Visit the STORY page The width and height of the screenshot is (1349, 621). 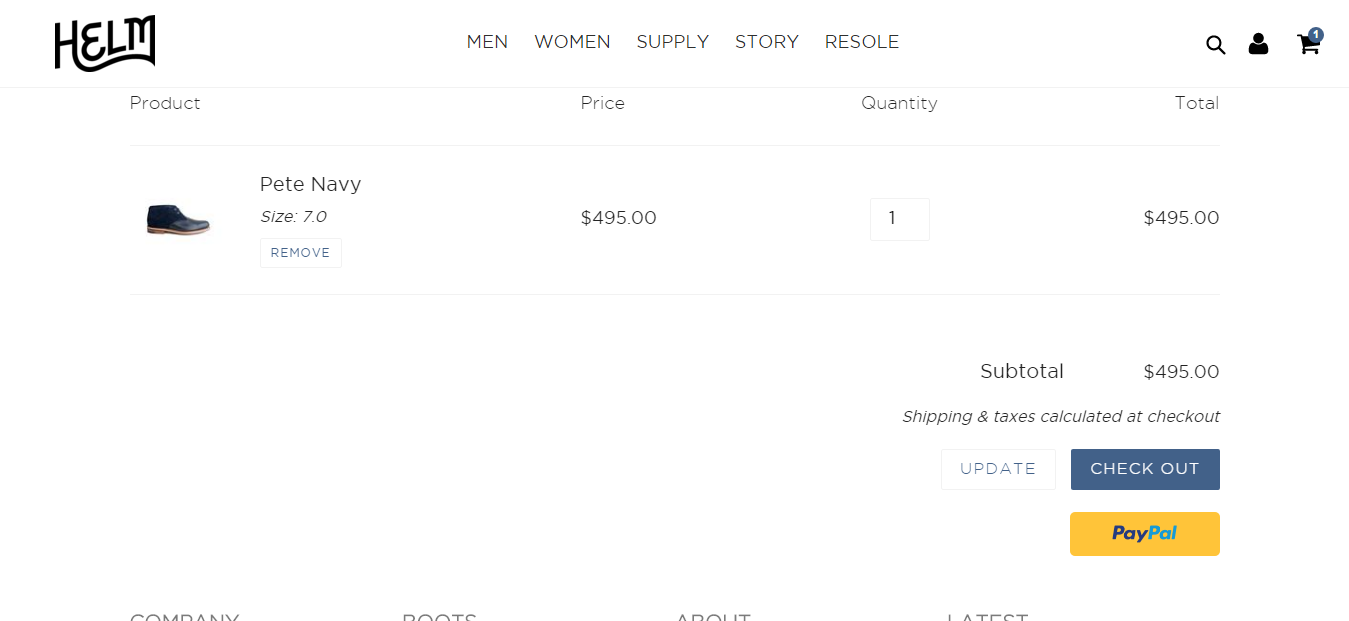point(766,42)
